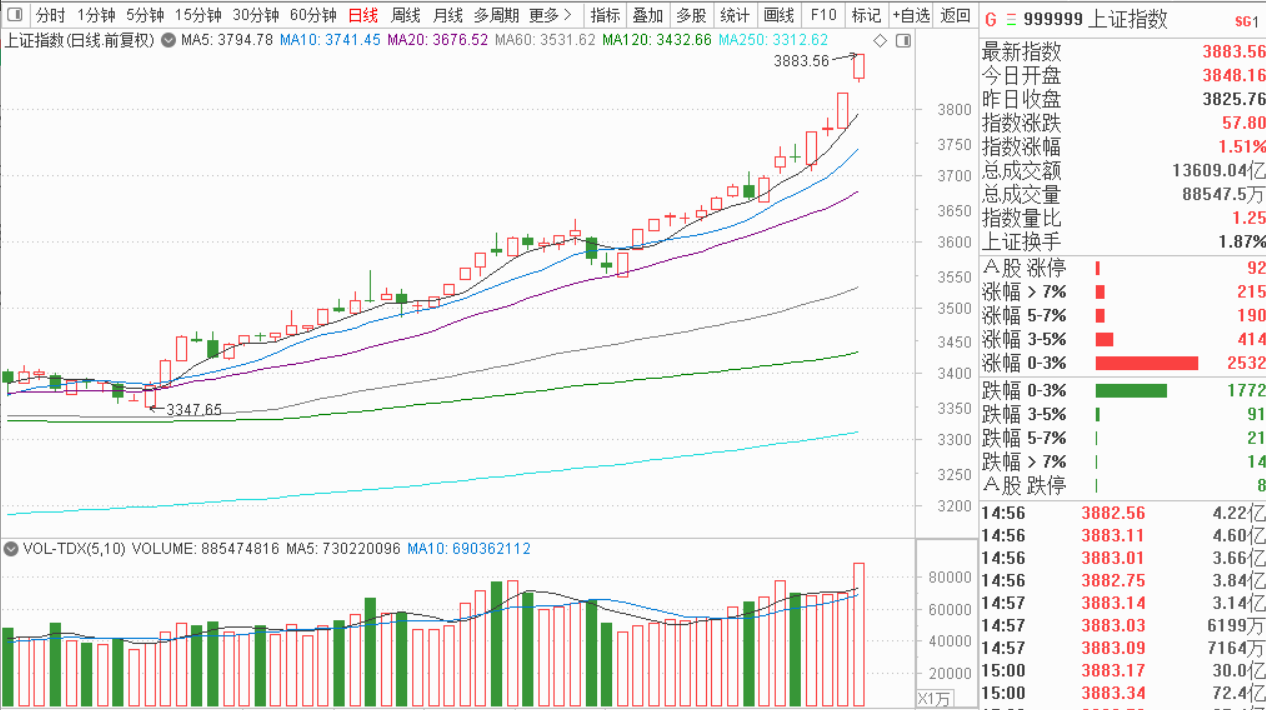This screenshot has width=1266, height=710.
Task: Click the latest candlestick at 3883.56
Action: (859, 67)
